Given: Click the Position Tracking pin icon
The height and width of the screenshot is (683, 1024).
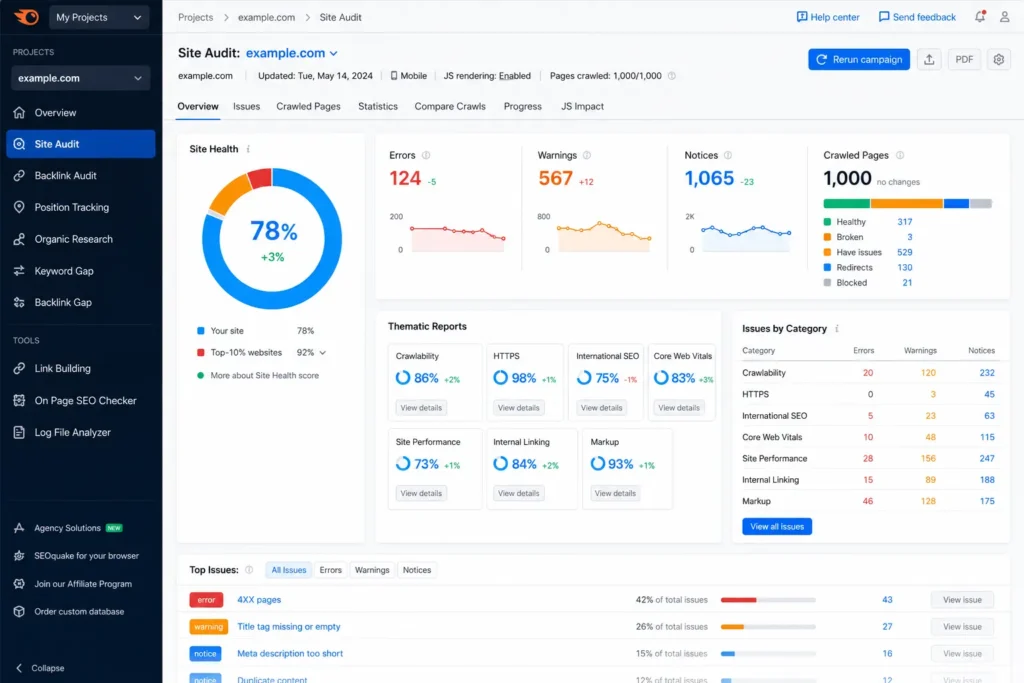Looking at the screenshot, I should [19, 207].
